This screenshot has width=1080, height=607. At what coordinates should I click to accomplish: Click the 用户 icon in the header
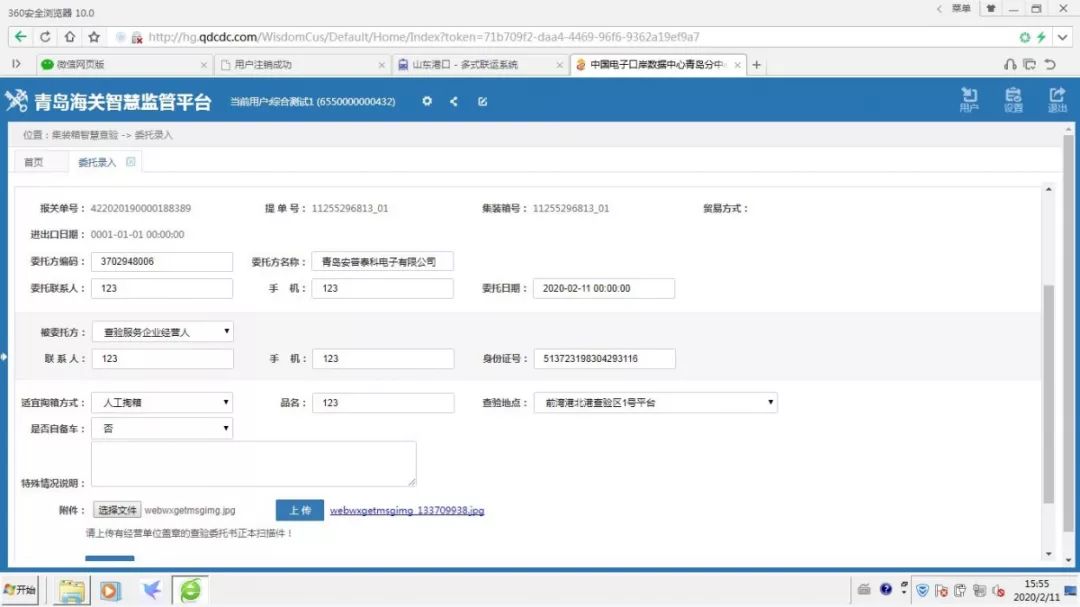point(968,99)
